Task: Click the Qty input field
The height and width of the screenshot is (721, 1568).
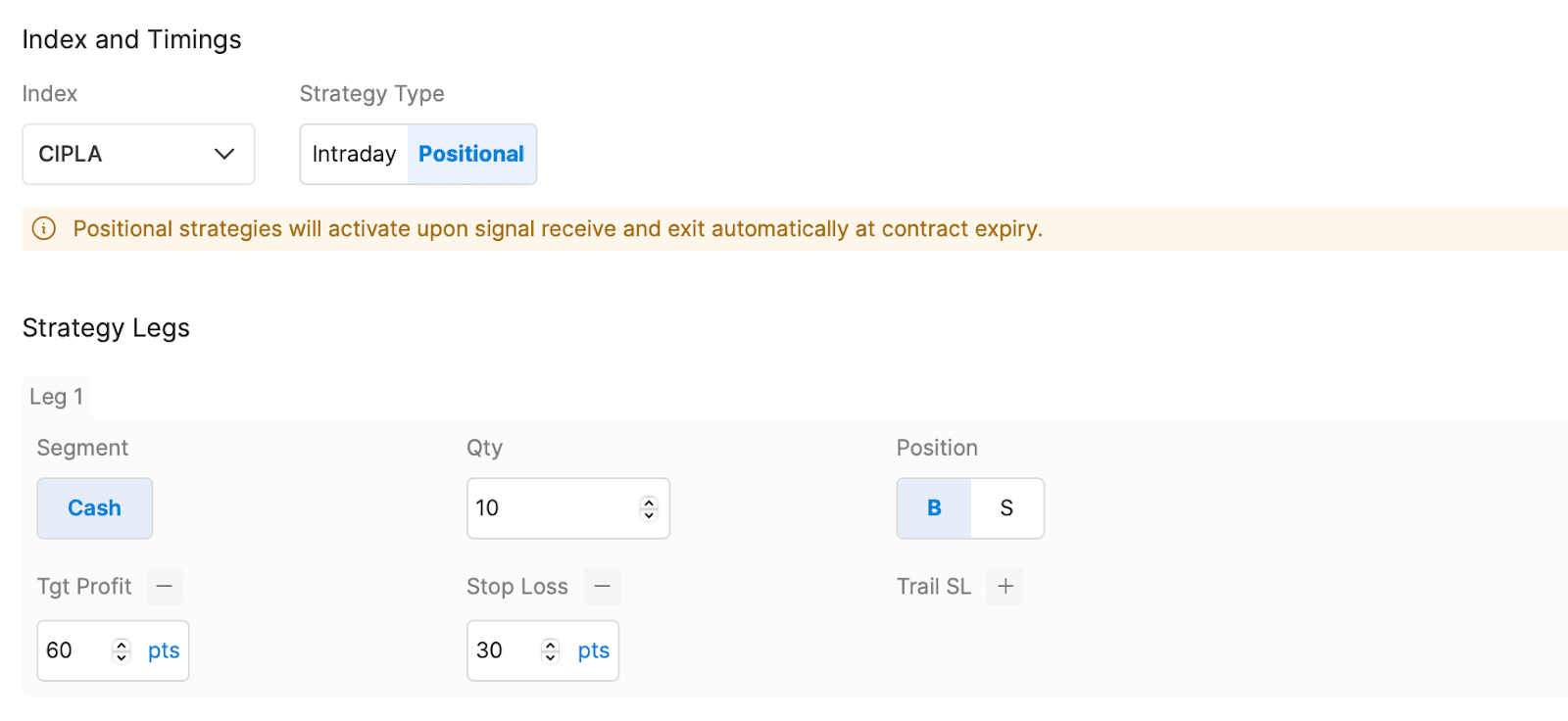Action: tap(549, 508)
